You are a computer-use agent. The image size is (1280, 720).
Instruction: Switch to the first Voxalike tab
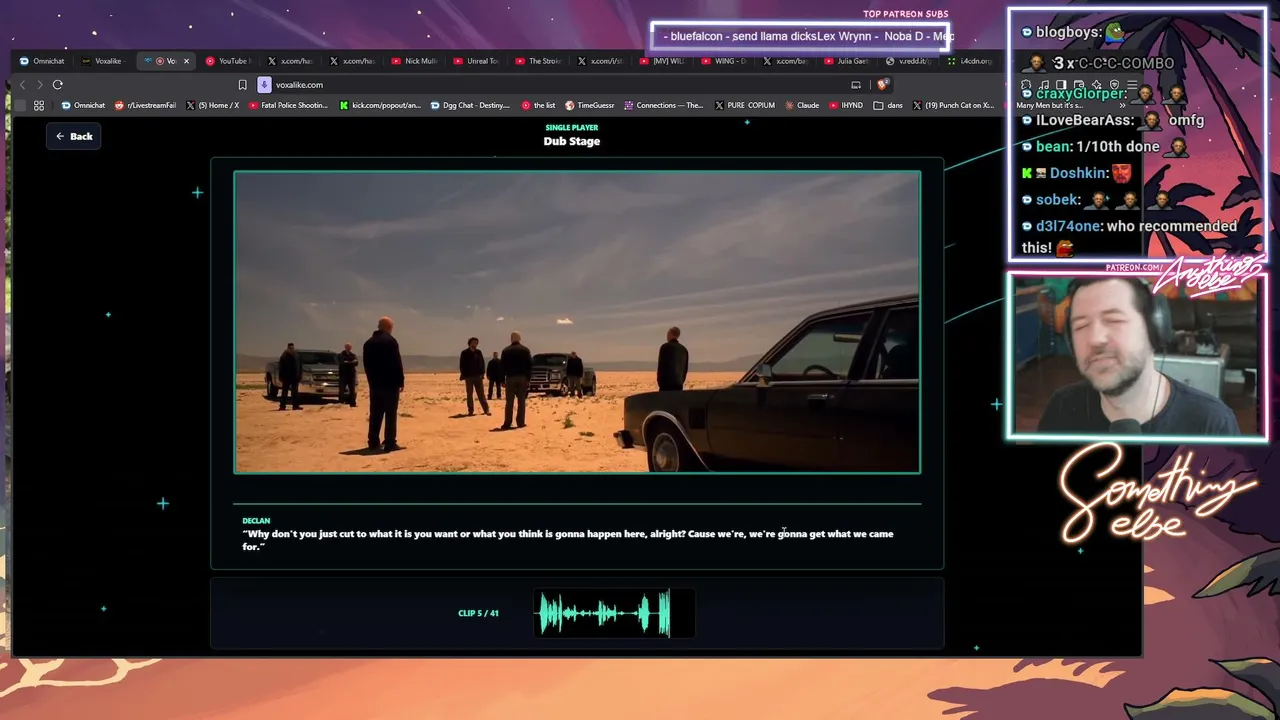tap(103, 61)
